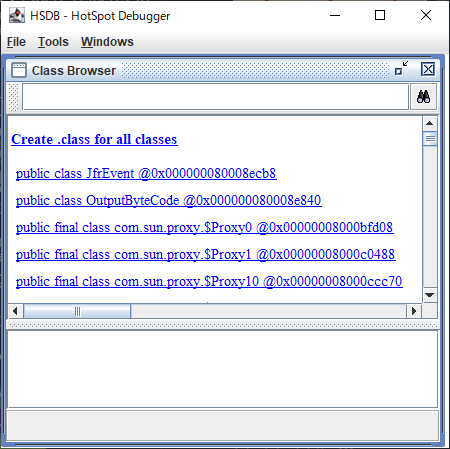Open the public class OutputByteCode link

(x=169, y=201)
